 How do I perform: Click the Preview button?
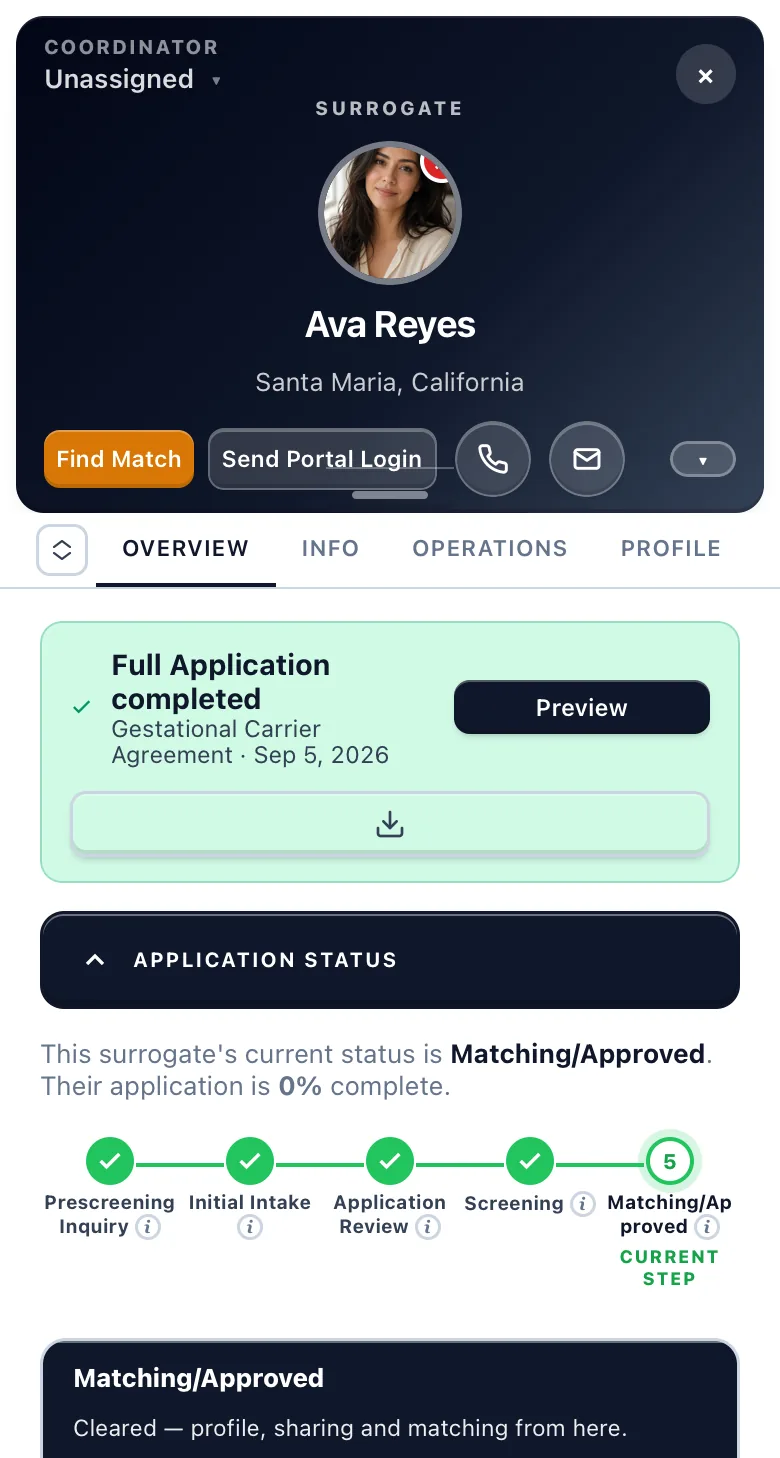coord(582,708)
